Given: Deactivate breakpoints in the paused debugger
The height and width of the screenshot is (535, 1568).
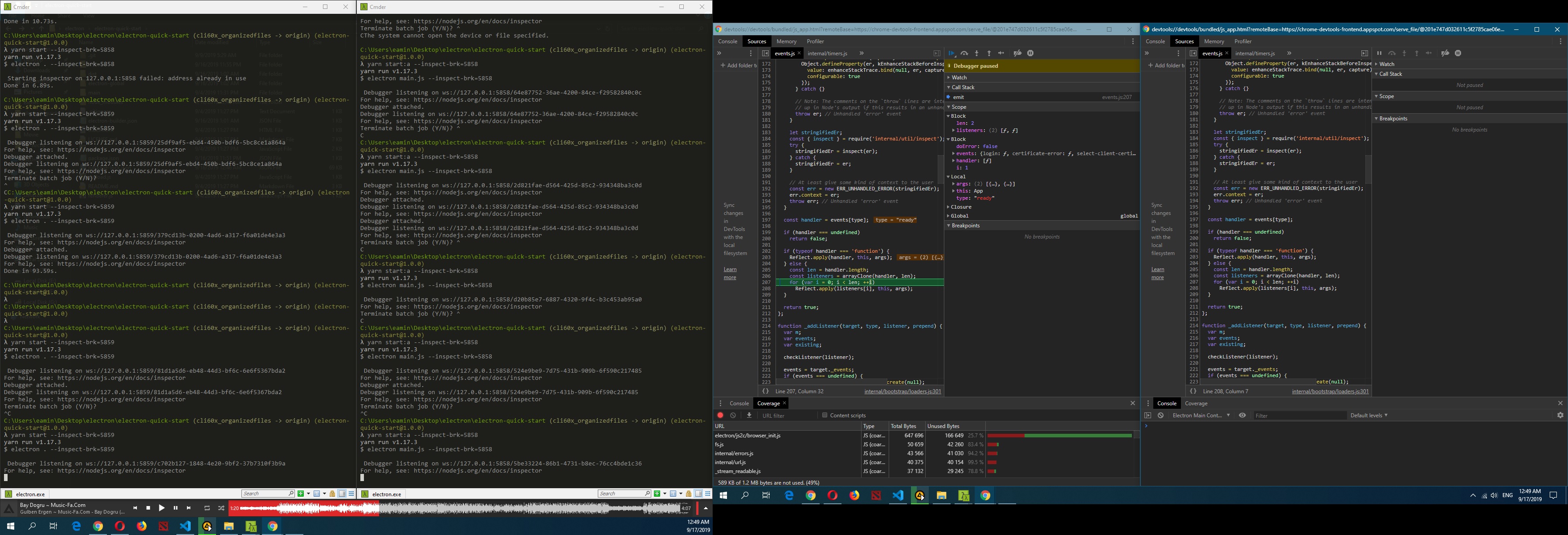Looking at the screenshot, I should coord(1017,53).
